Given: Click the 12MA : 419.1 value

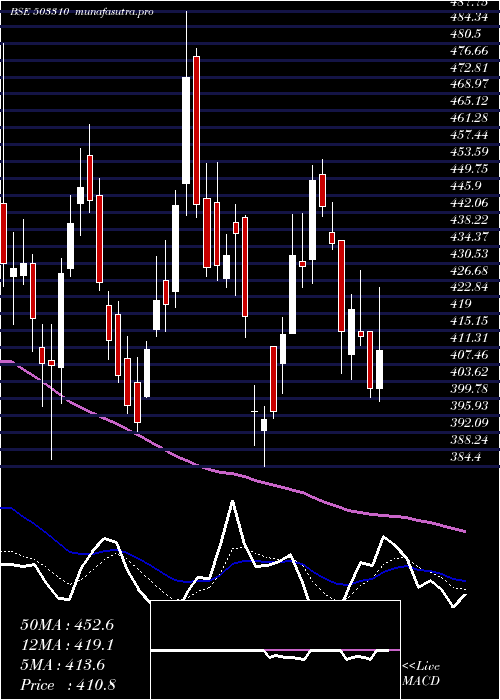Looking at the screenshot, I should (x=67, y=645).
